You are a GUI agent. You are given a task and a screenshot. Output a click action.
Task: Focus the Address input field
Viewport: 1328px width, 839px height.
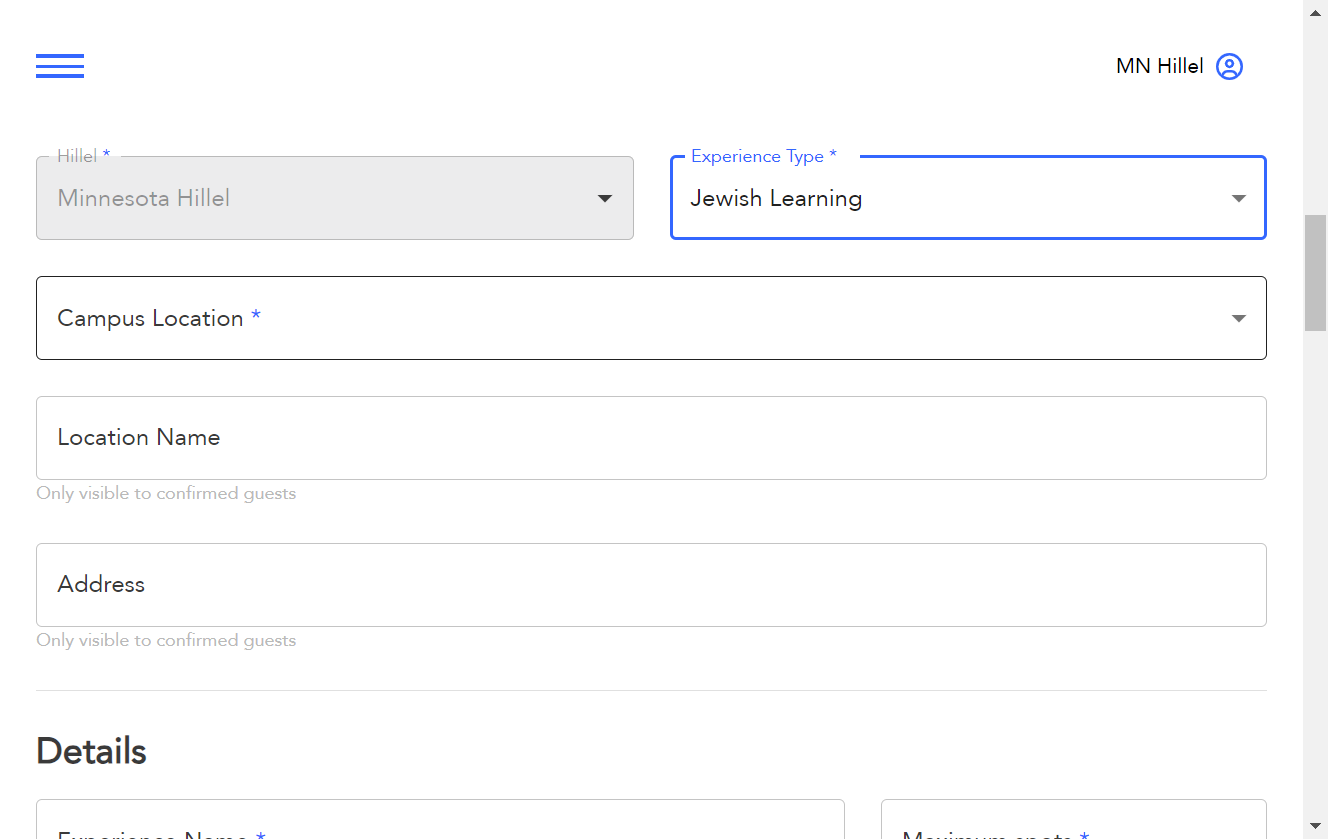pos(651,585)
